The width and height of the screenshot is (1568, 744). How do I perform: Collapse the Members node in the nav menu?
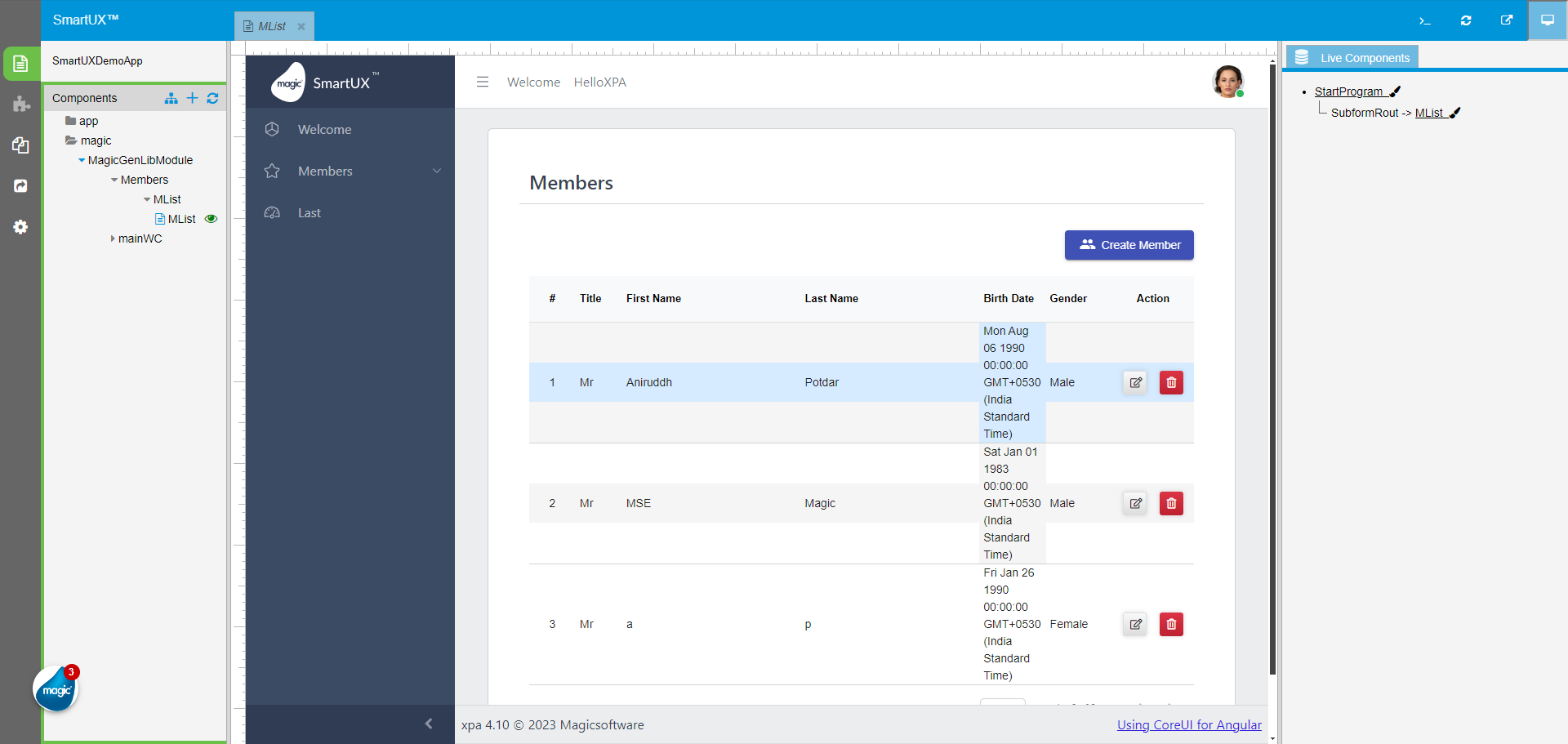pos(437,171)
